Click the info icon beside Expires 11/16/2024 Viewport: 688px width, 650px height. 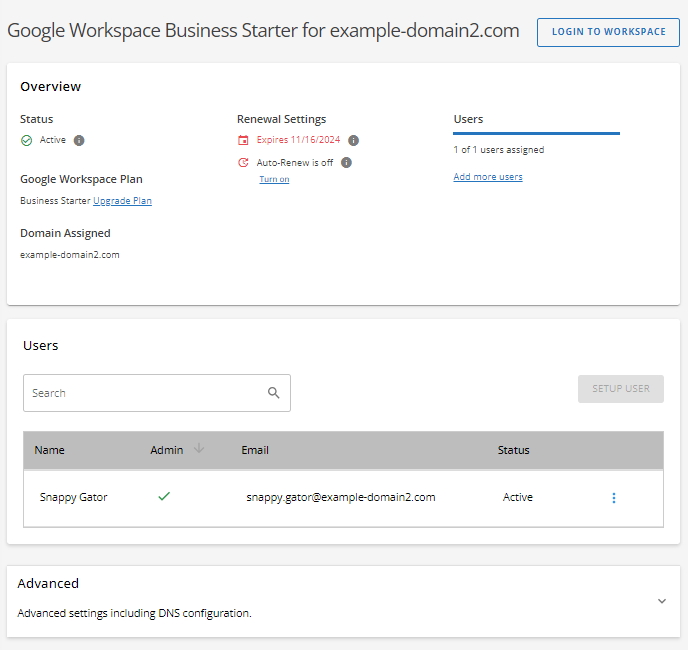click(x=353, y=140)
